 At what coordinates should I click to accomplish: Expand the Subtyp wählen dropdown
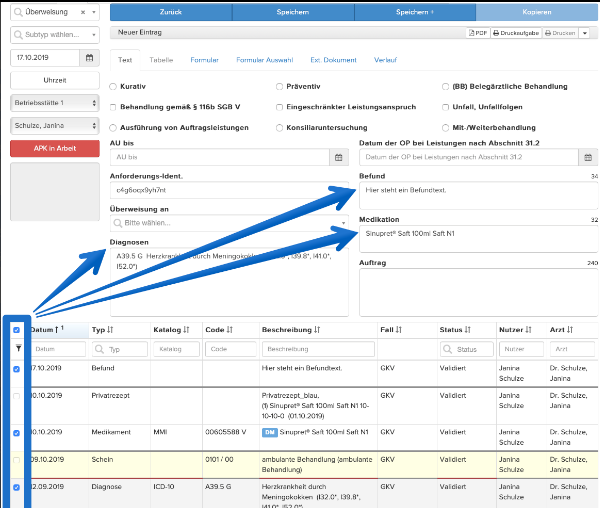pyautogui.click(x=55, y=35)
